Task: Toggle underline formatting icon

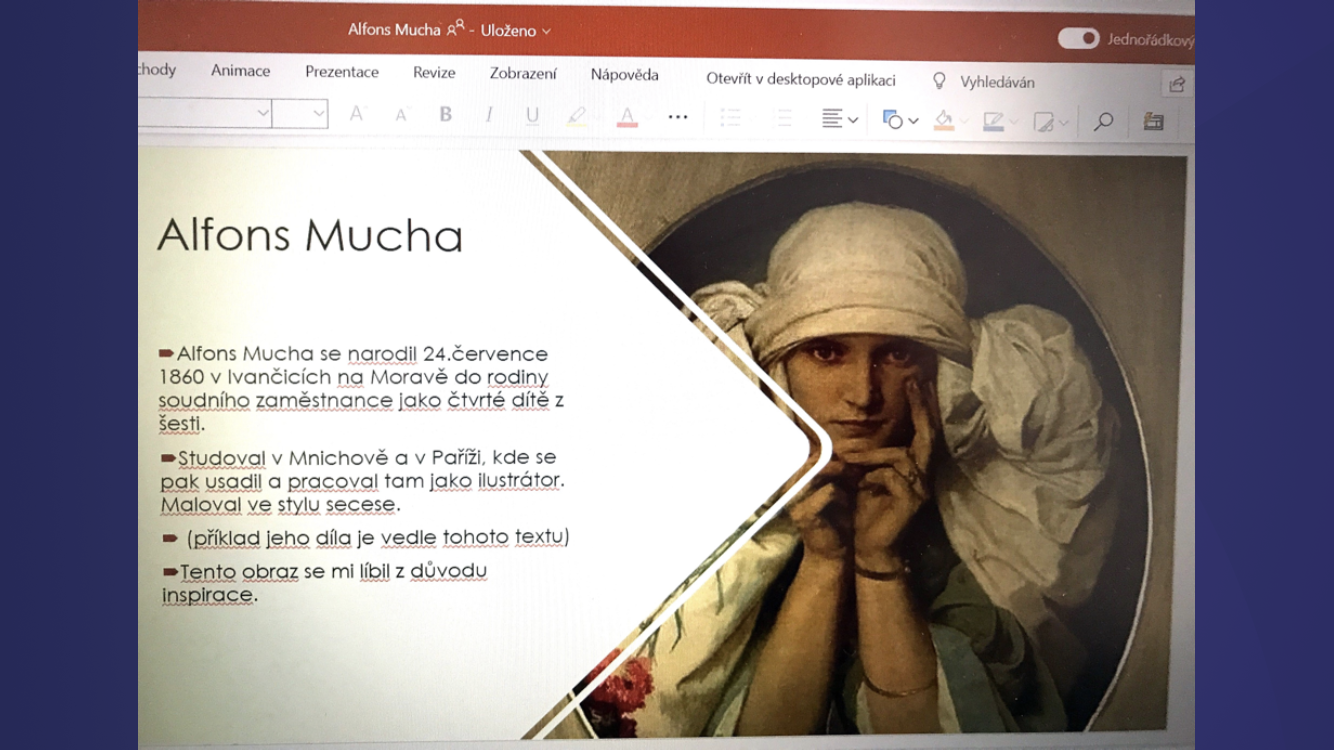Action: coord(532,116)
